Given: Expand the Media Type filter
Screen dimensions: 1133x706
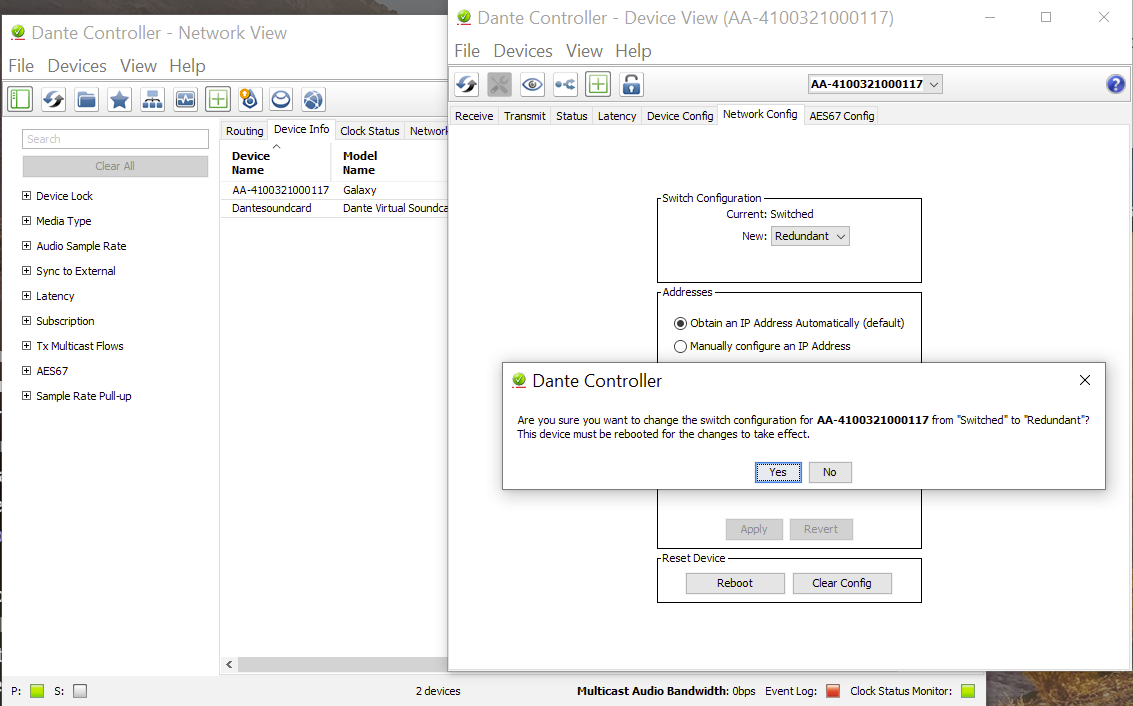Looking at the screenshot, I should coord(26,220).
